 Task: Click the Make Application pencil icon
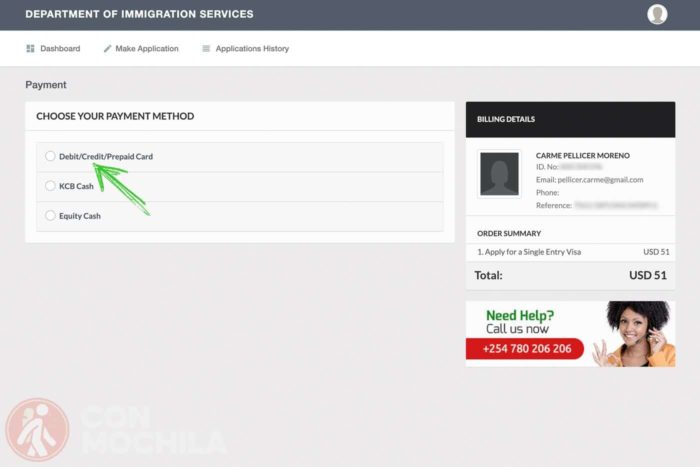(x=107, y=48)
